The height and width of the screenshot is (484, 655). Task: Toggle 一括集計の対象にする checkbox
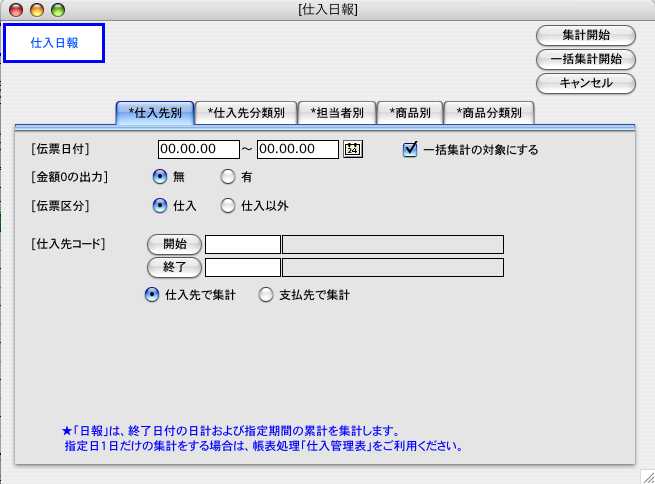pyautogui.click(x=409, y=149)
